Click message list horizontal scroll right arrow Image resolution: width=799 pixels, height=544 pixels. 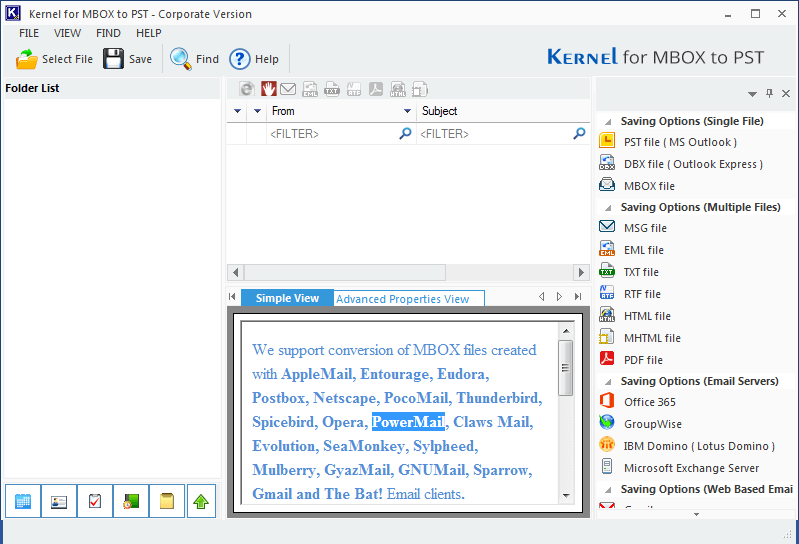pos(581,273)
